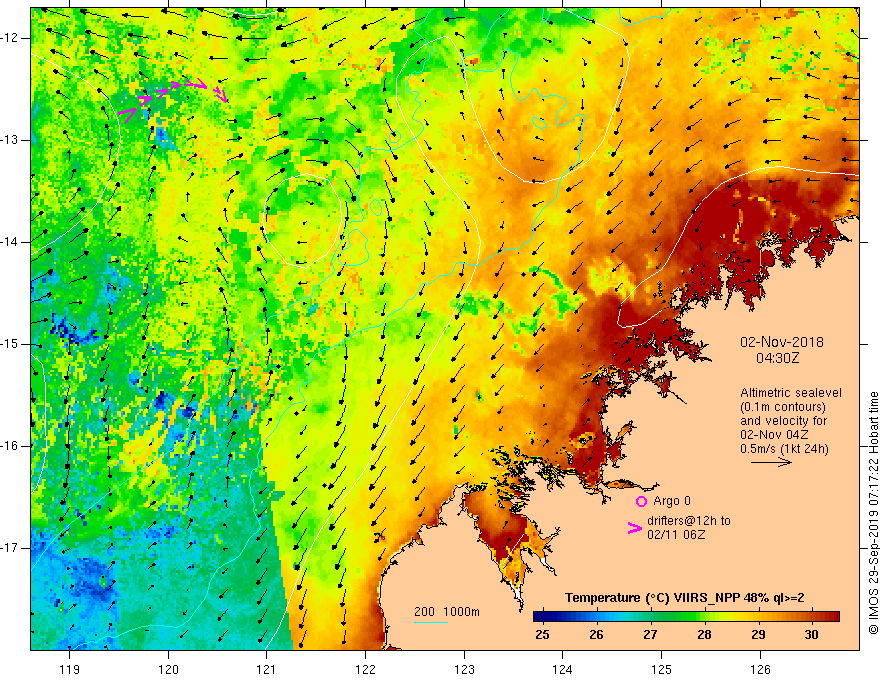Click the latitude label -14
880x680 pixels.
pyautogui.click(x=10, y=242)
